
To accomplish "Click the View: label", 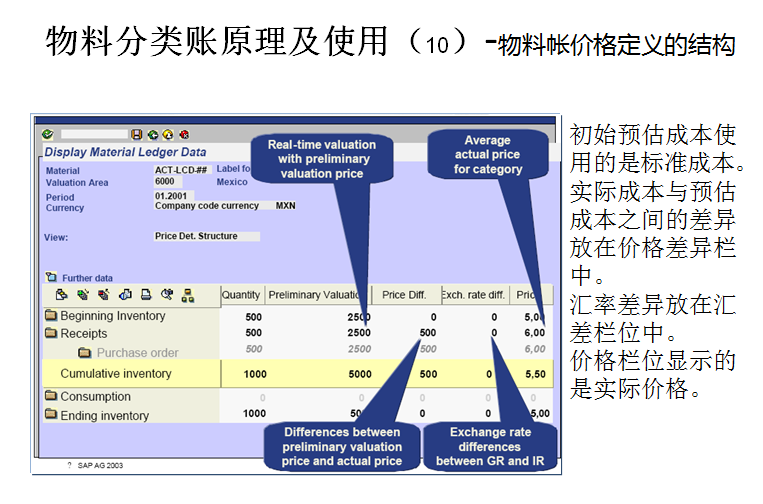I will click(x=56, y=237).
